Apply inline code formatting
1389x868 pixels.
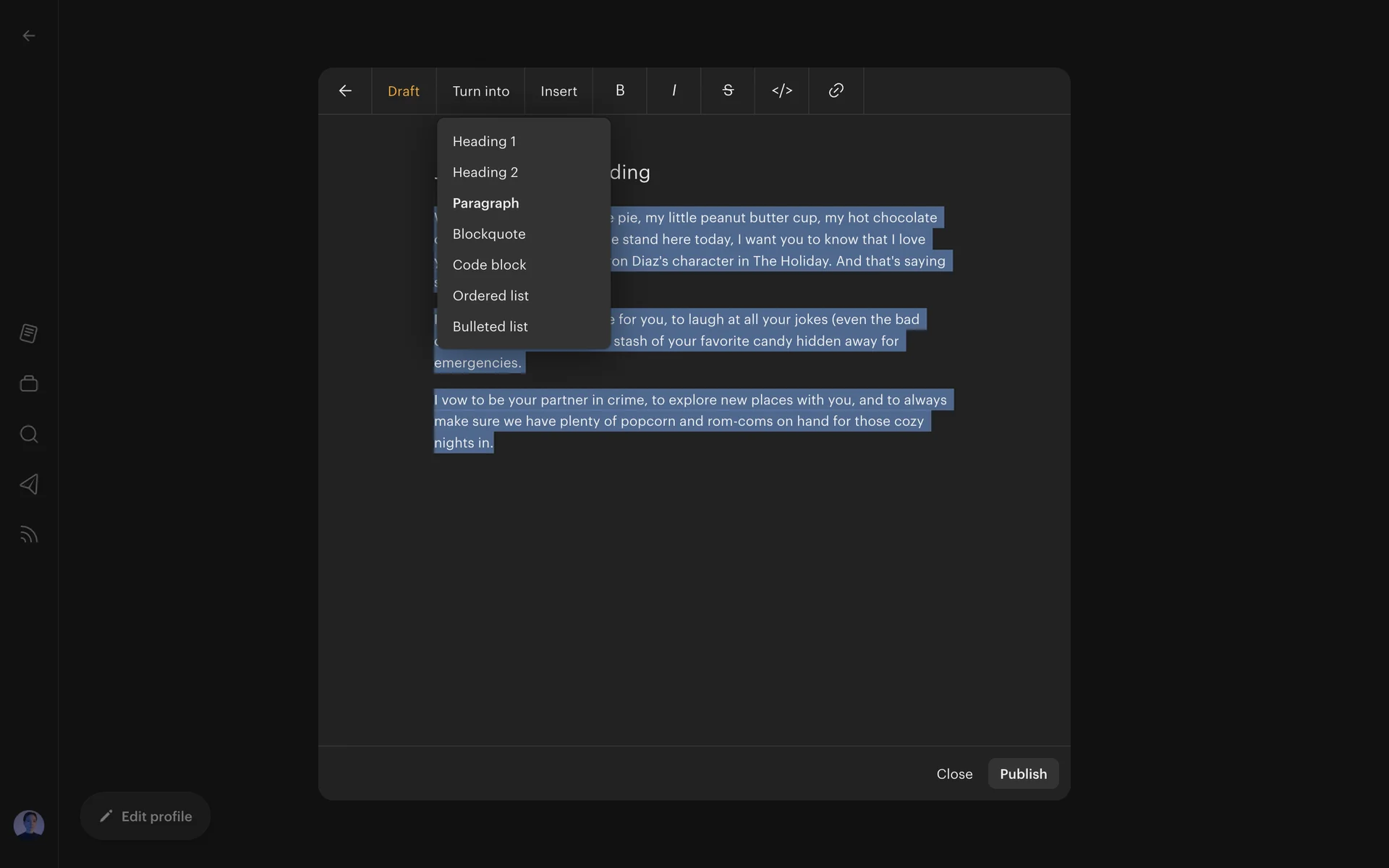[x=782, y=91]
